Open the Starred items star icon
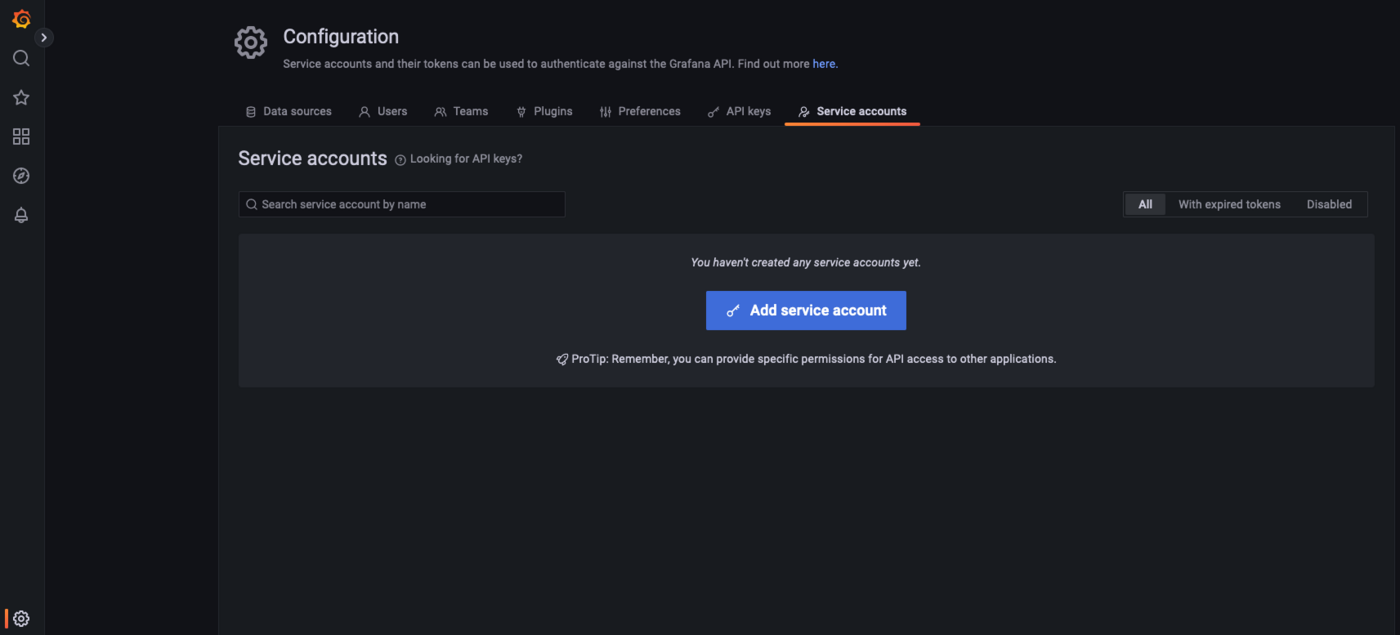Image resolution: width=1400 pixels, height=635 pixels. [21, 97]
